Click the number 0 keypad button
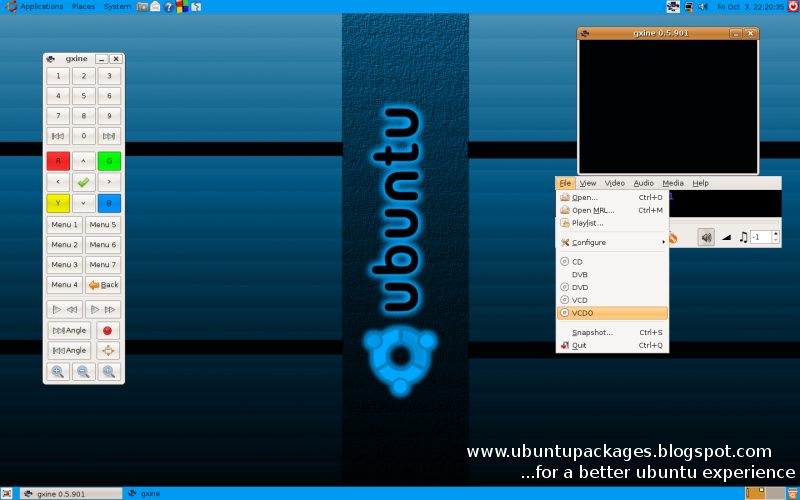The height and width of the screenshot is (500, 800). point(84,136)
